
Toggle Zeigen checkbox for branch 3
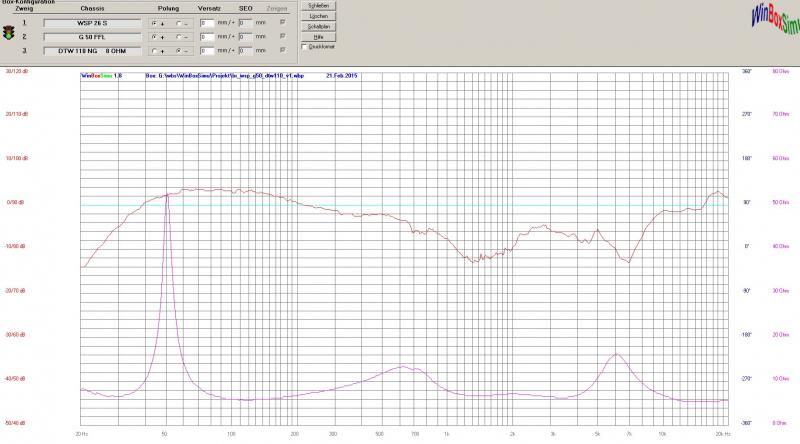pos(281,48)
